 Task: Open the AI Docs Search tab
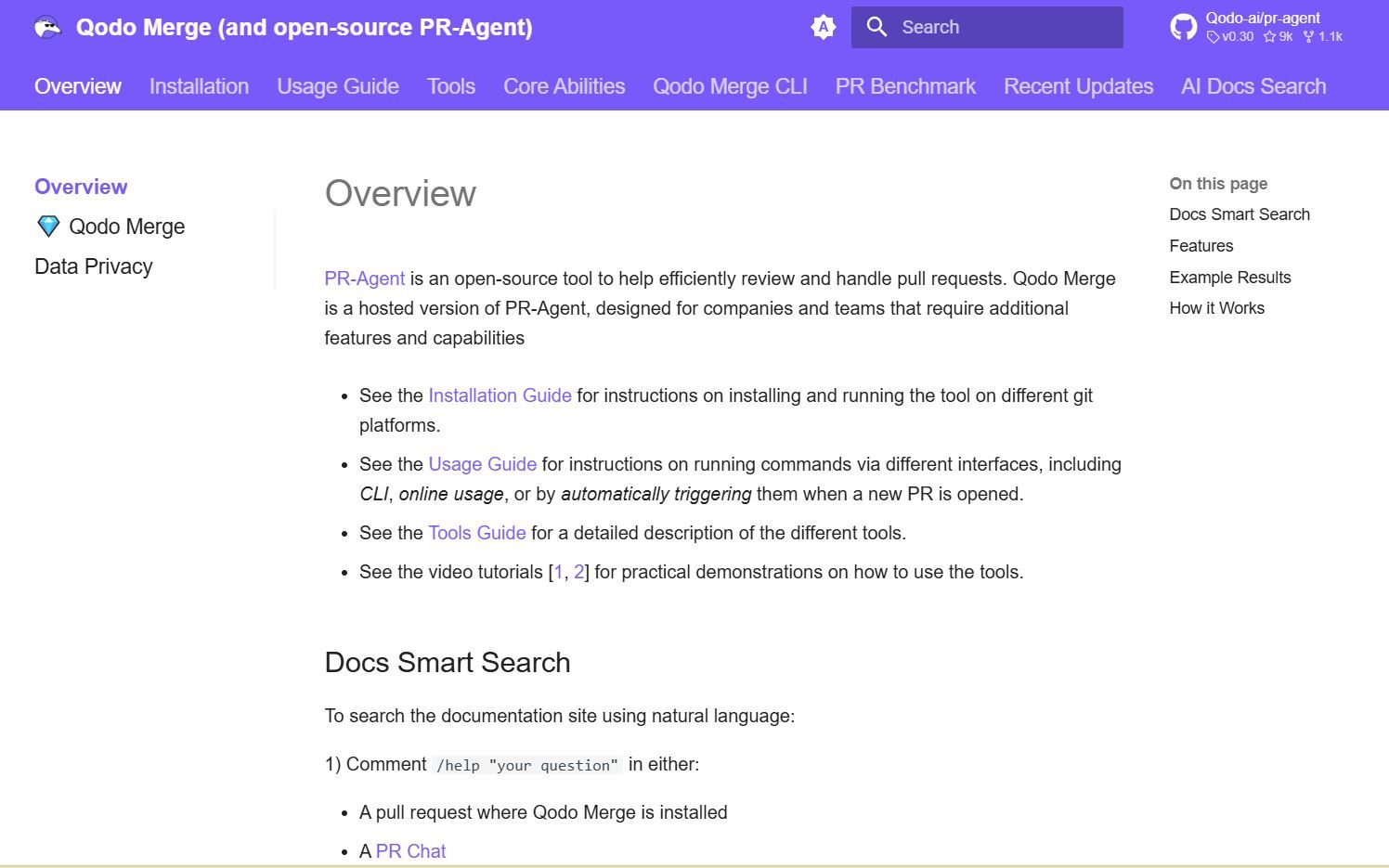tap(1253, 86)
